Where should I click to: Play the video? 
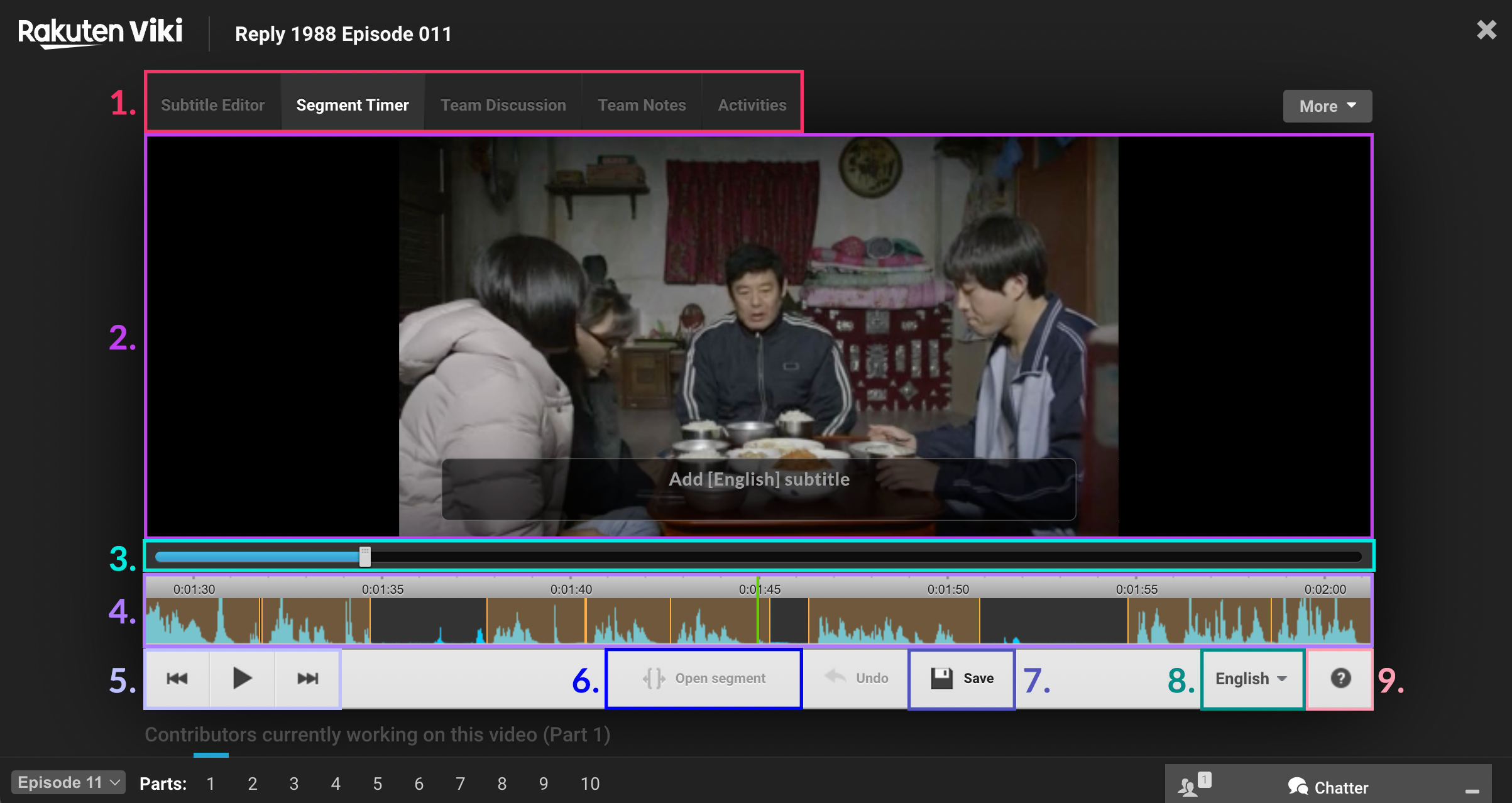(x=242, y=679)
